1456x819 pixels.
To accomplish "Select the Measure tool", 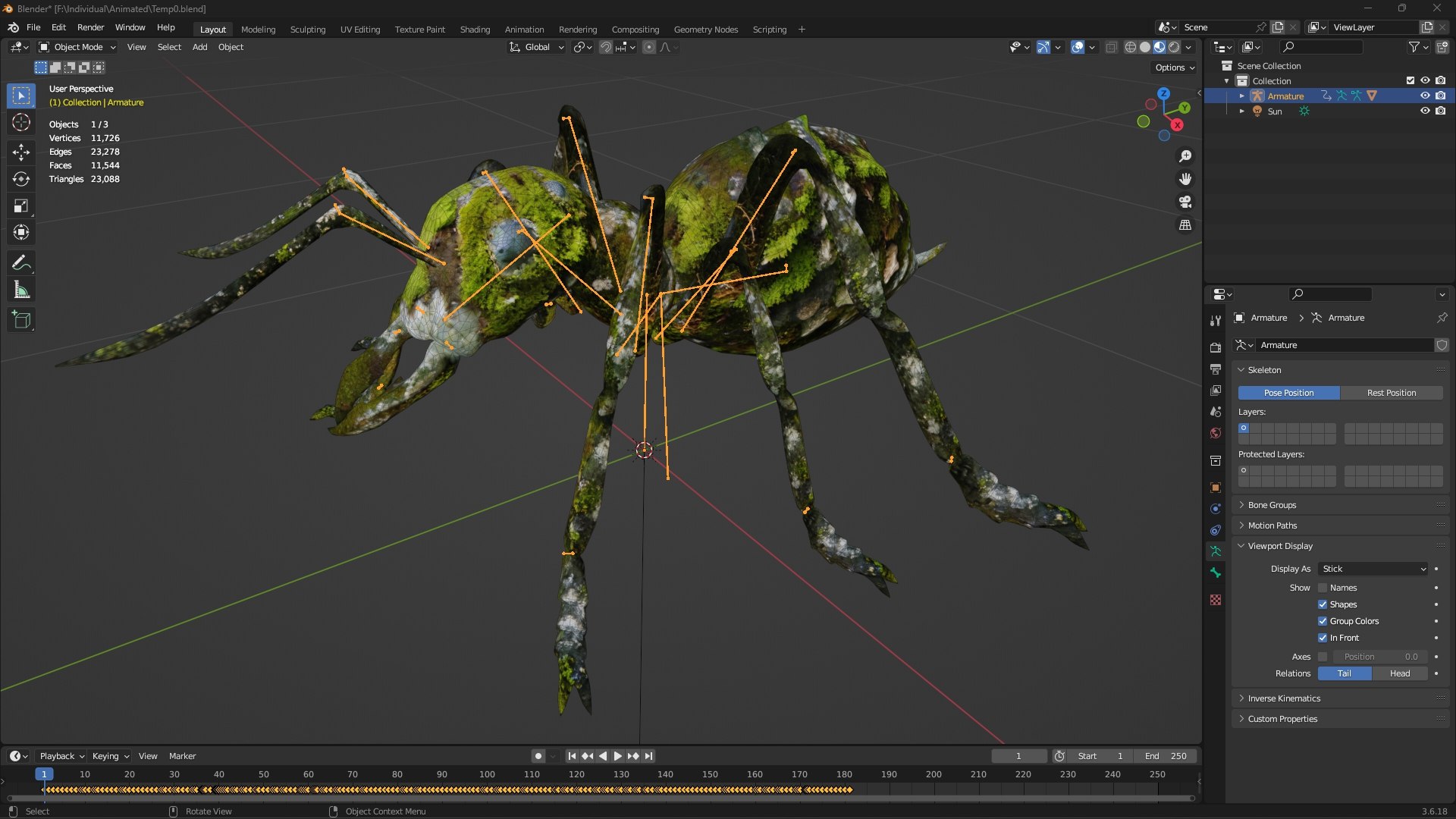I will [21, 290].
